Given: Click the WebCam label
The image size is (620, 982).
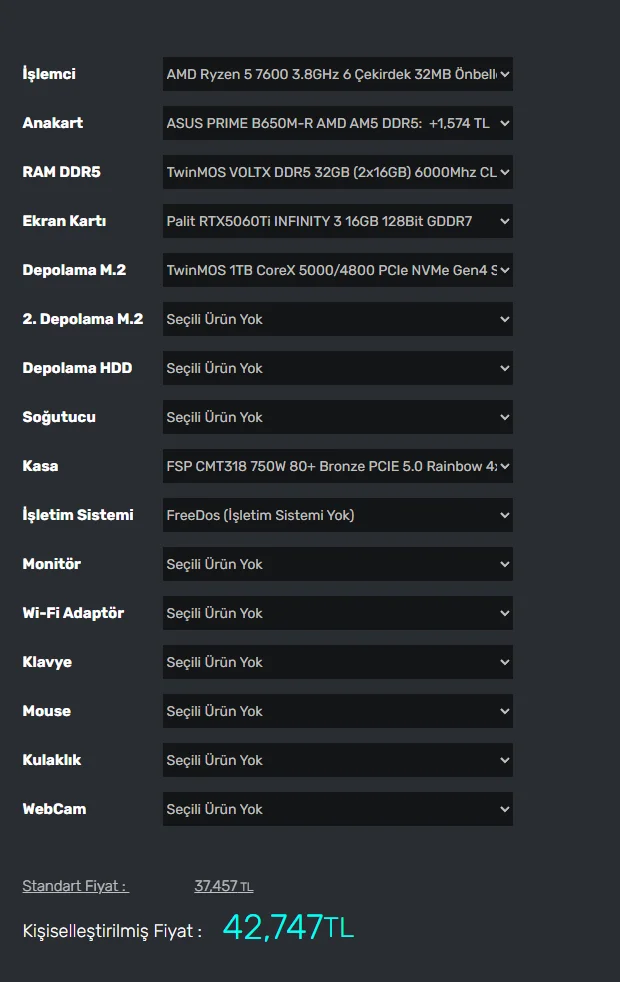Looking at the screenshot, I should (54, 809).
